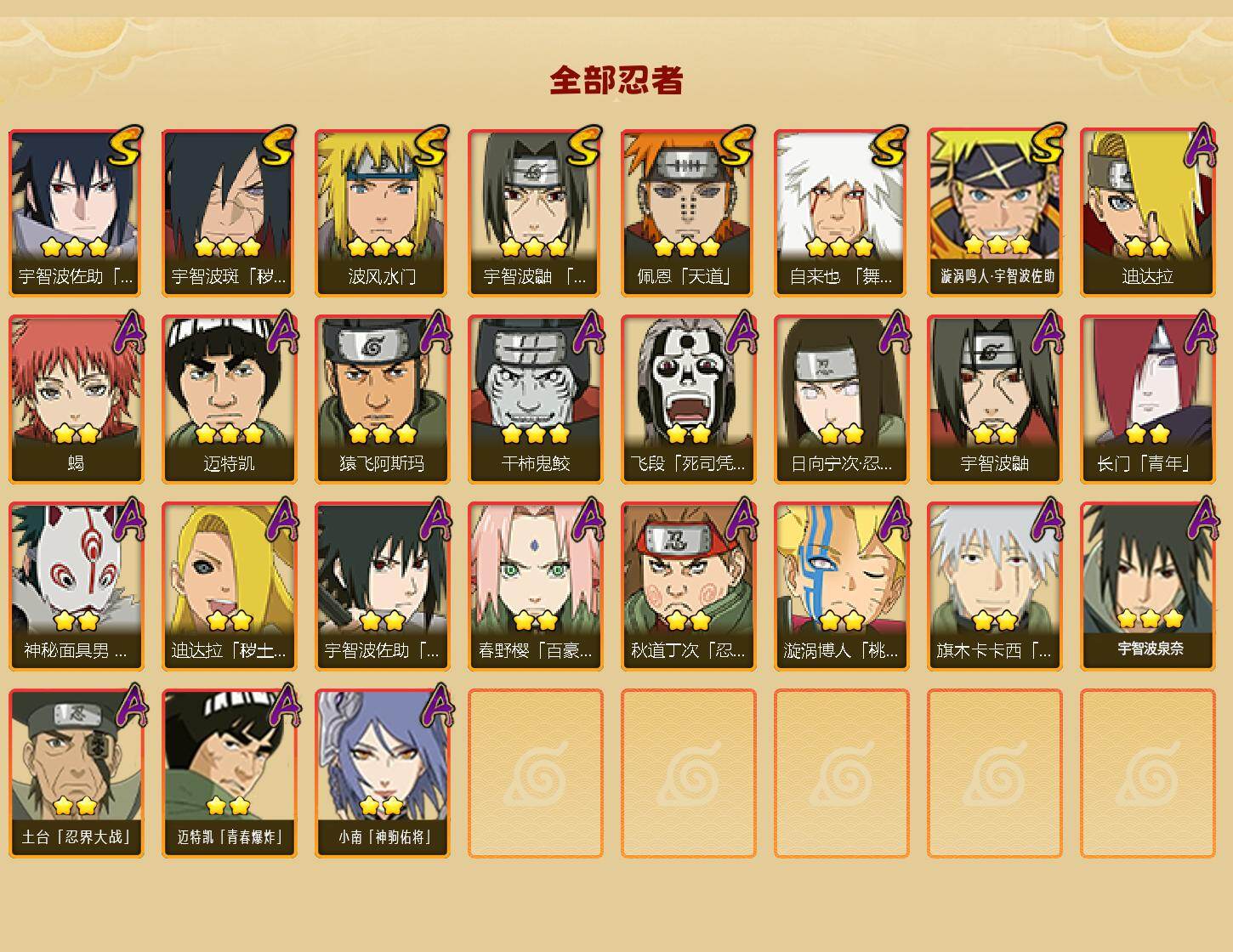
Task: Select the 旗木卡卡西 silver-haired card
Action: [995, 586]
